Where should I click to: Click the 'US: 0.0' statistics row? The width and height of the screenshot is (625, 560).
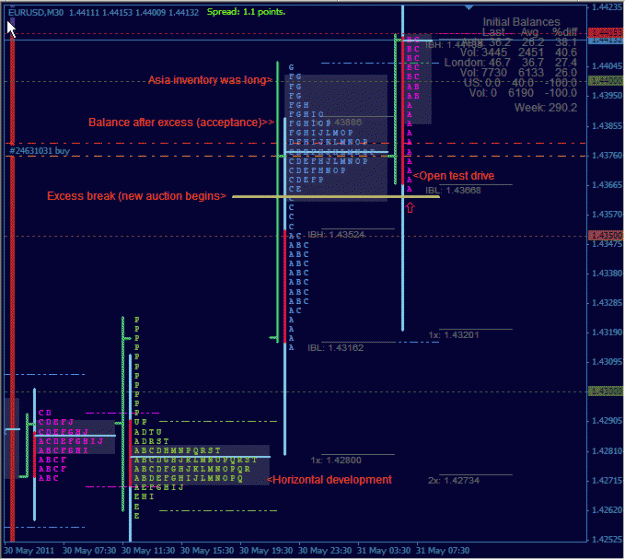[520, 83]
